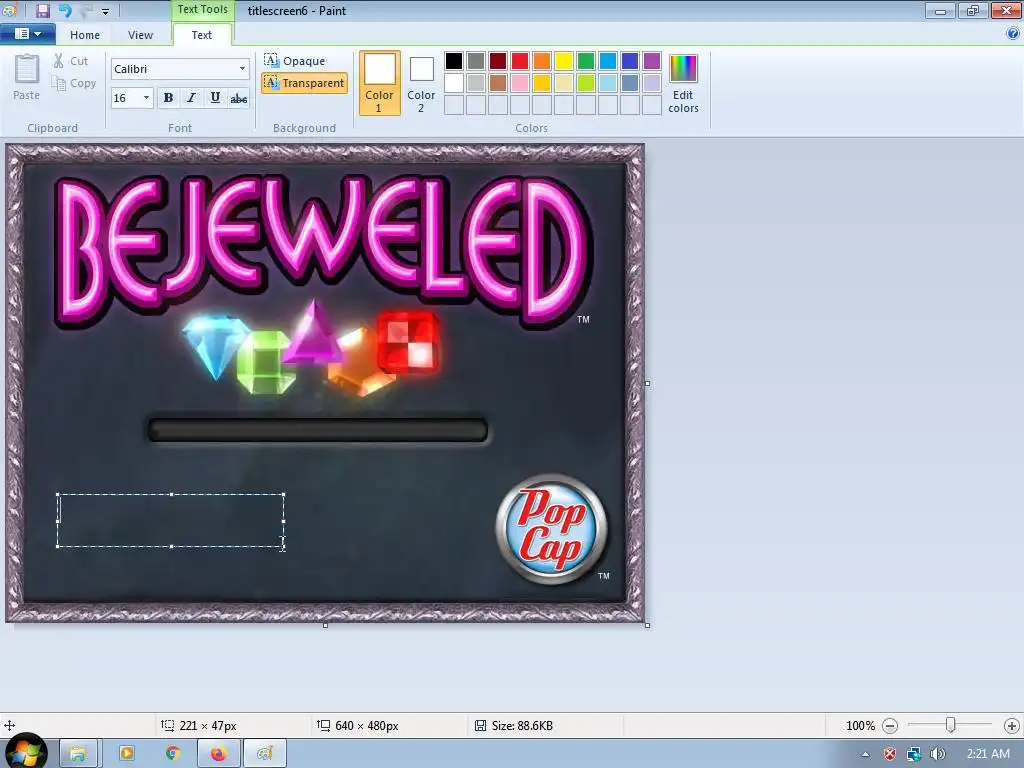Click the network tray icon

tap(914, 754)
